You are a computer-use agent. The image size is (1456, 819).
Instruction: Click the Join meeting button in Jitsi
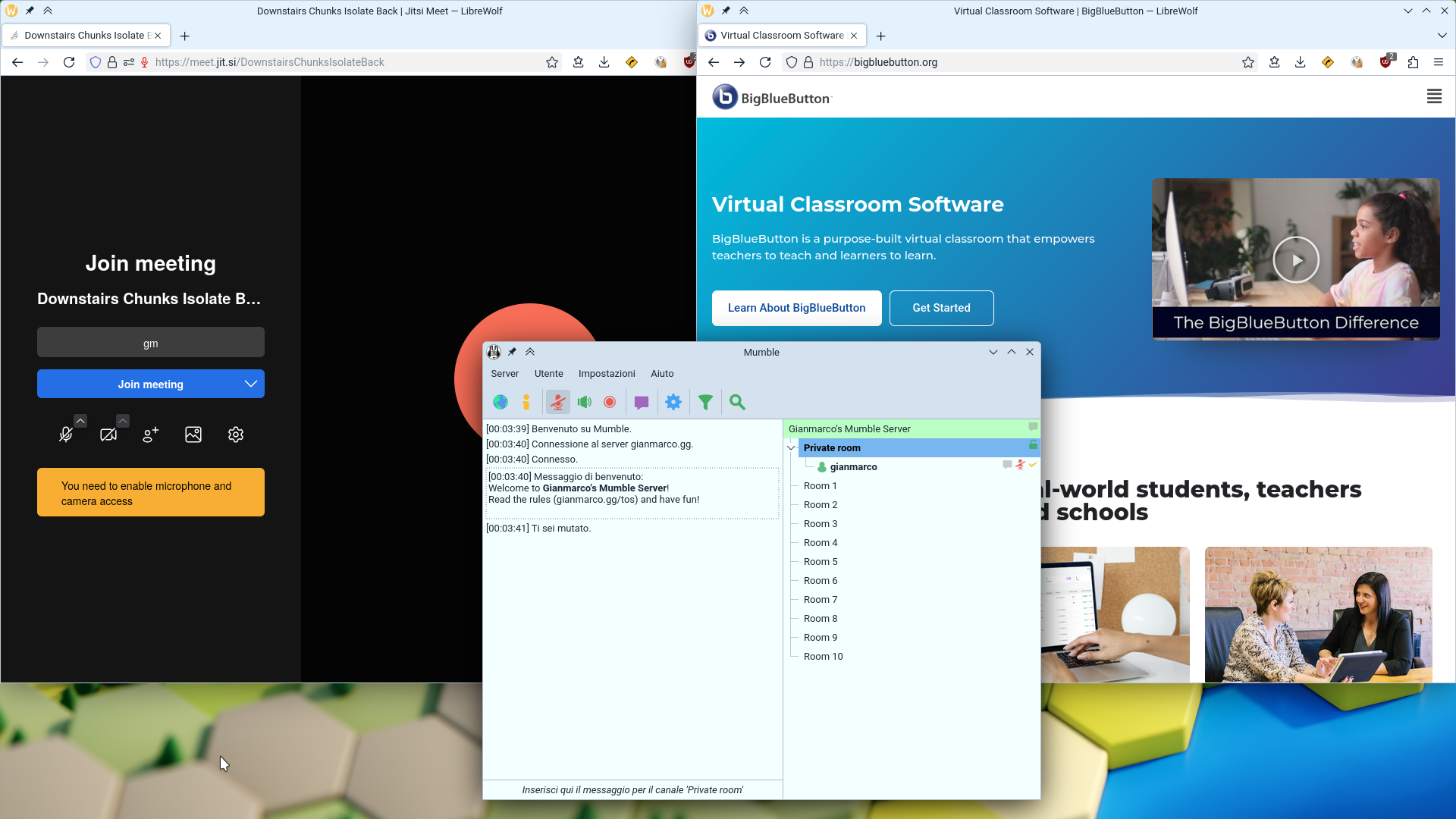150,384
